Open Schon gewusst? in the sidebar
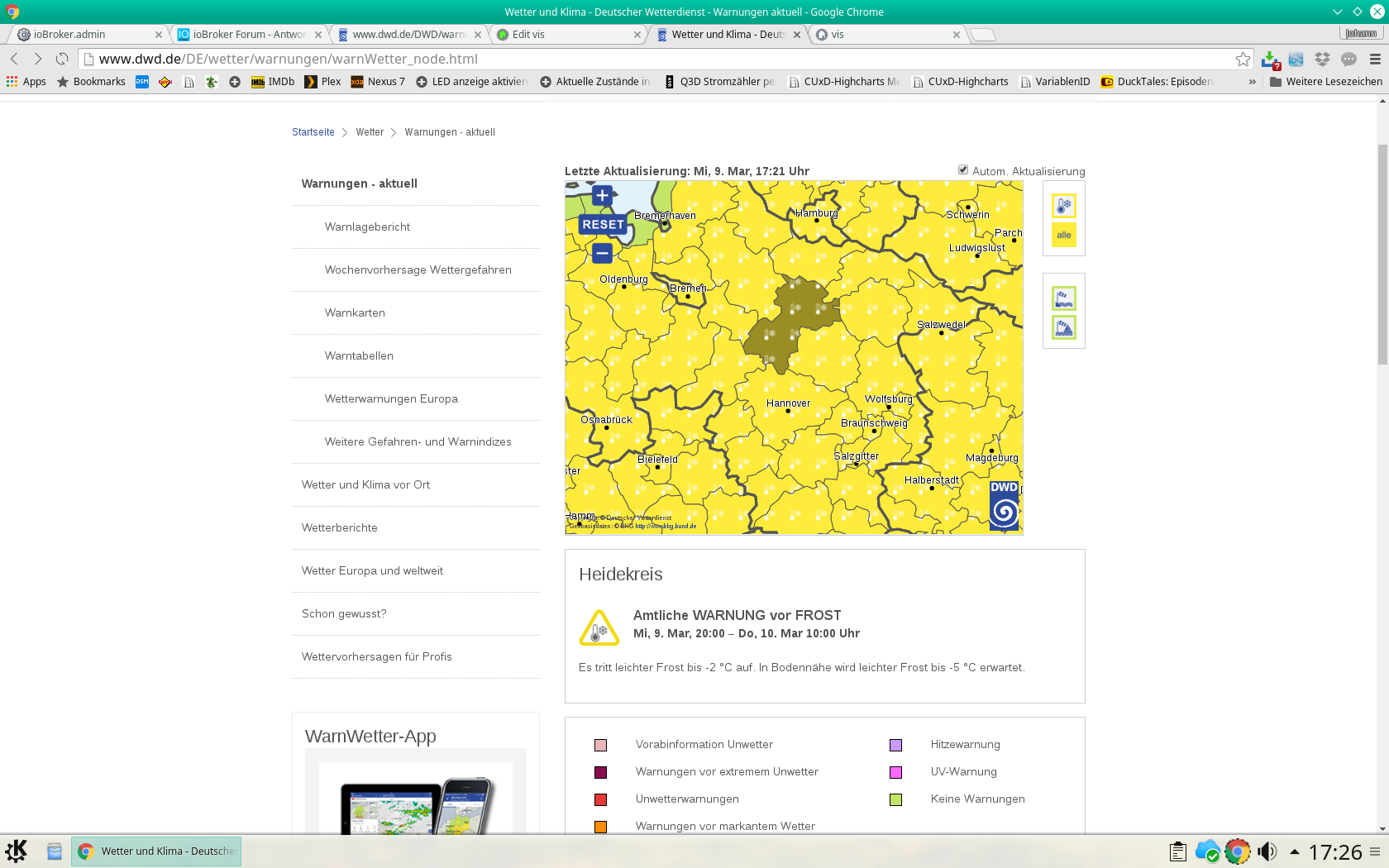 [x=344, y=613]
